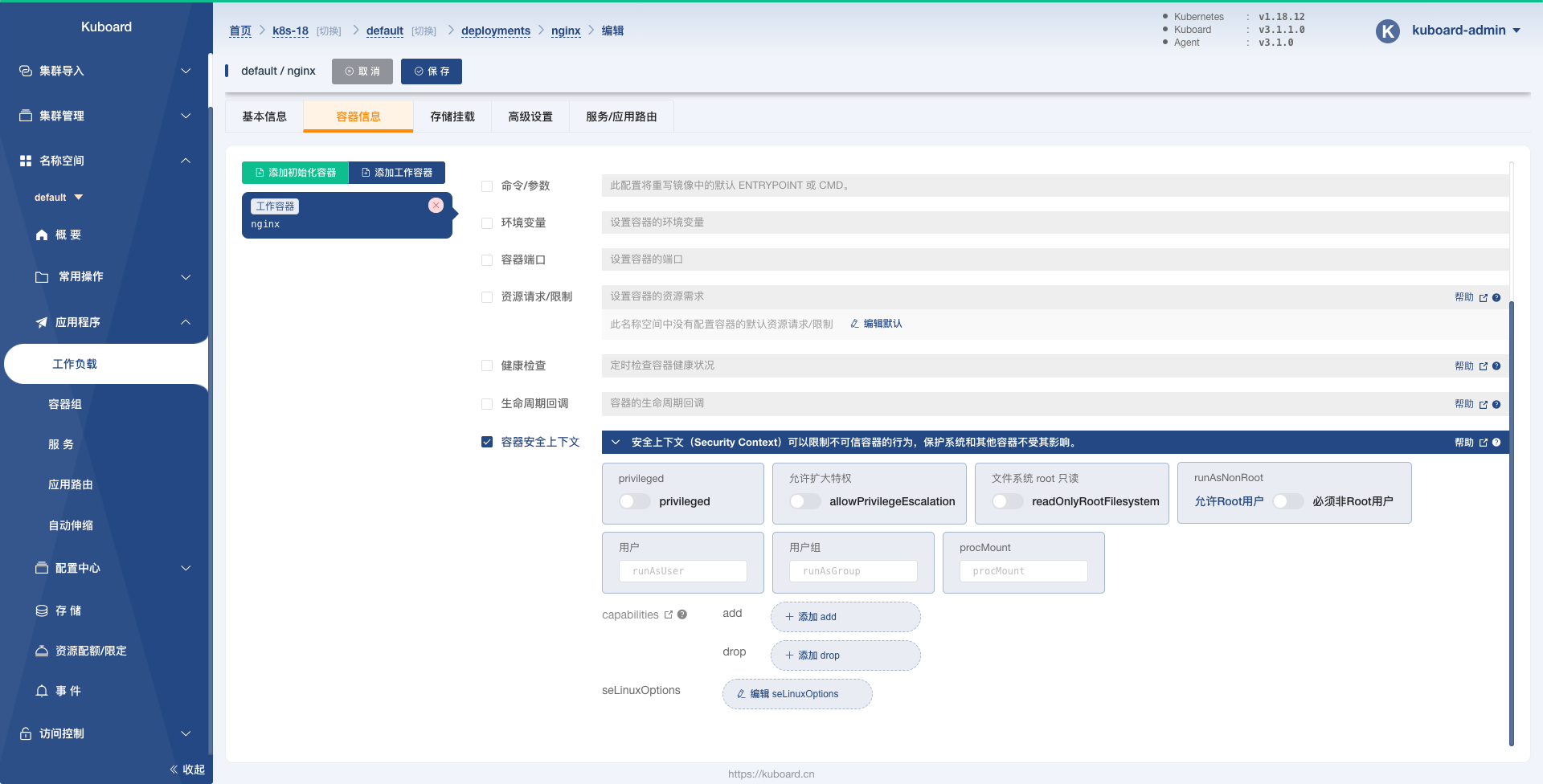Enable the 生命周期回调 checkbox

(x=487, y=404)
